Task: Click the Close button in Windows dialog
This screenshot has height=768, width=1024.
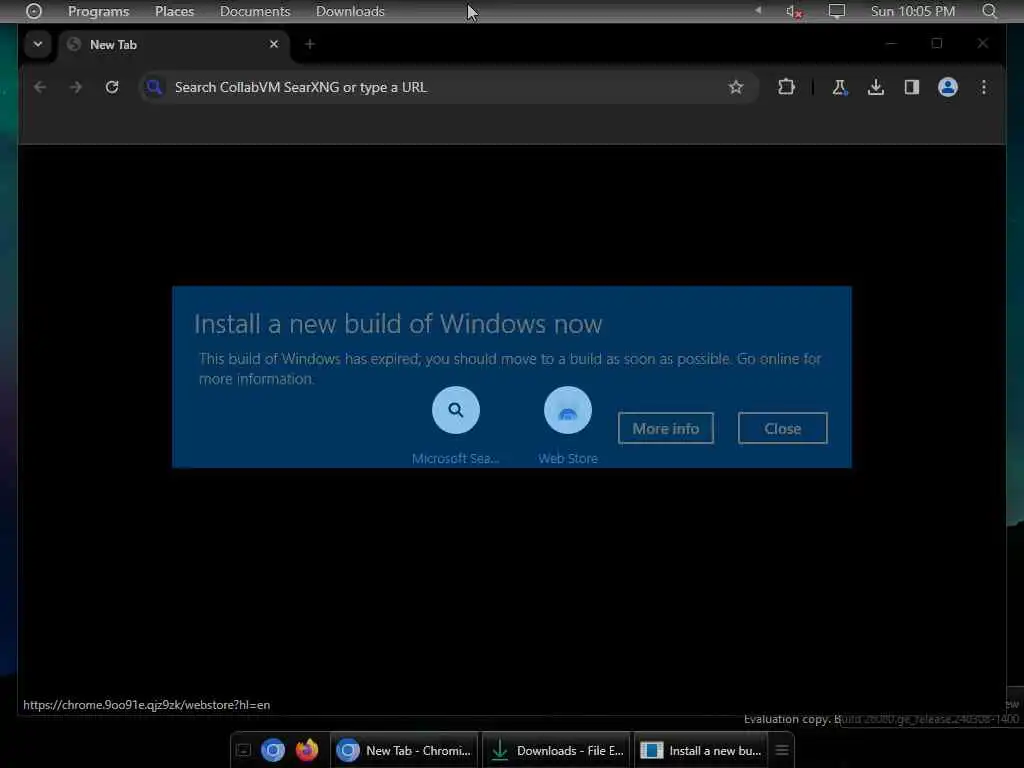Action: 782,428
